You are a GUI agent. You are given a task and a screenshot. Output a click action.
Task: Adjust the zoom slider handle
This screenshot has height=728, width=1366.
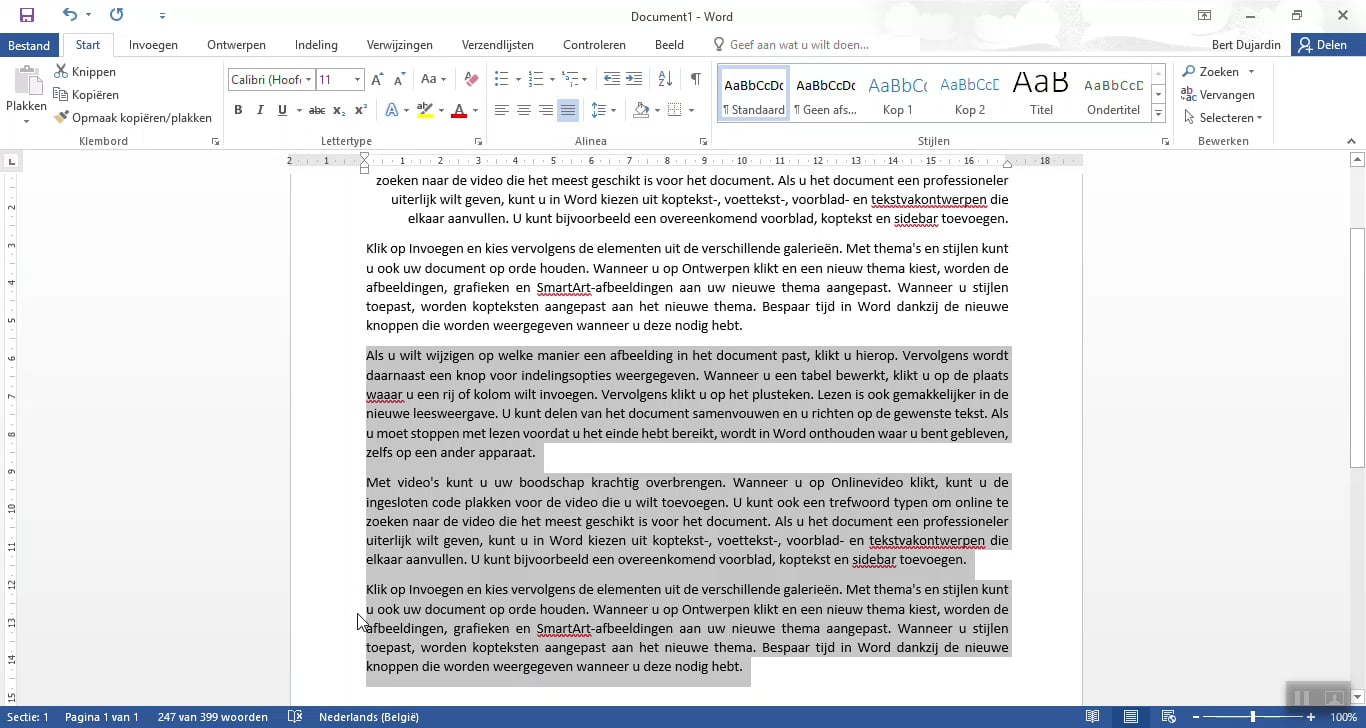tap(1253, 717)
